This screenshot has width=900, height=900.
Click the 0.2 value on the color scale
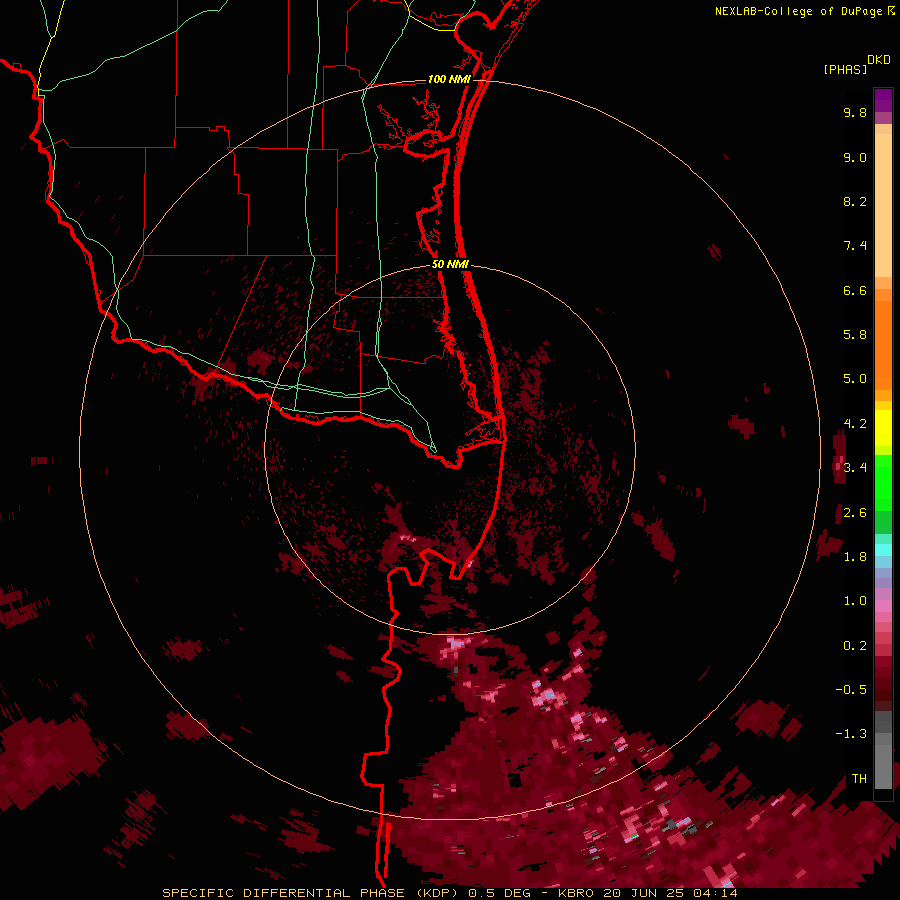point(855,646)
